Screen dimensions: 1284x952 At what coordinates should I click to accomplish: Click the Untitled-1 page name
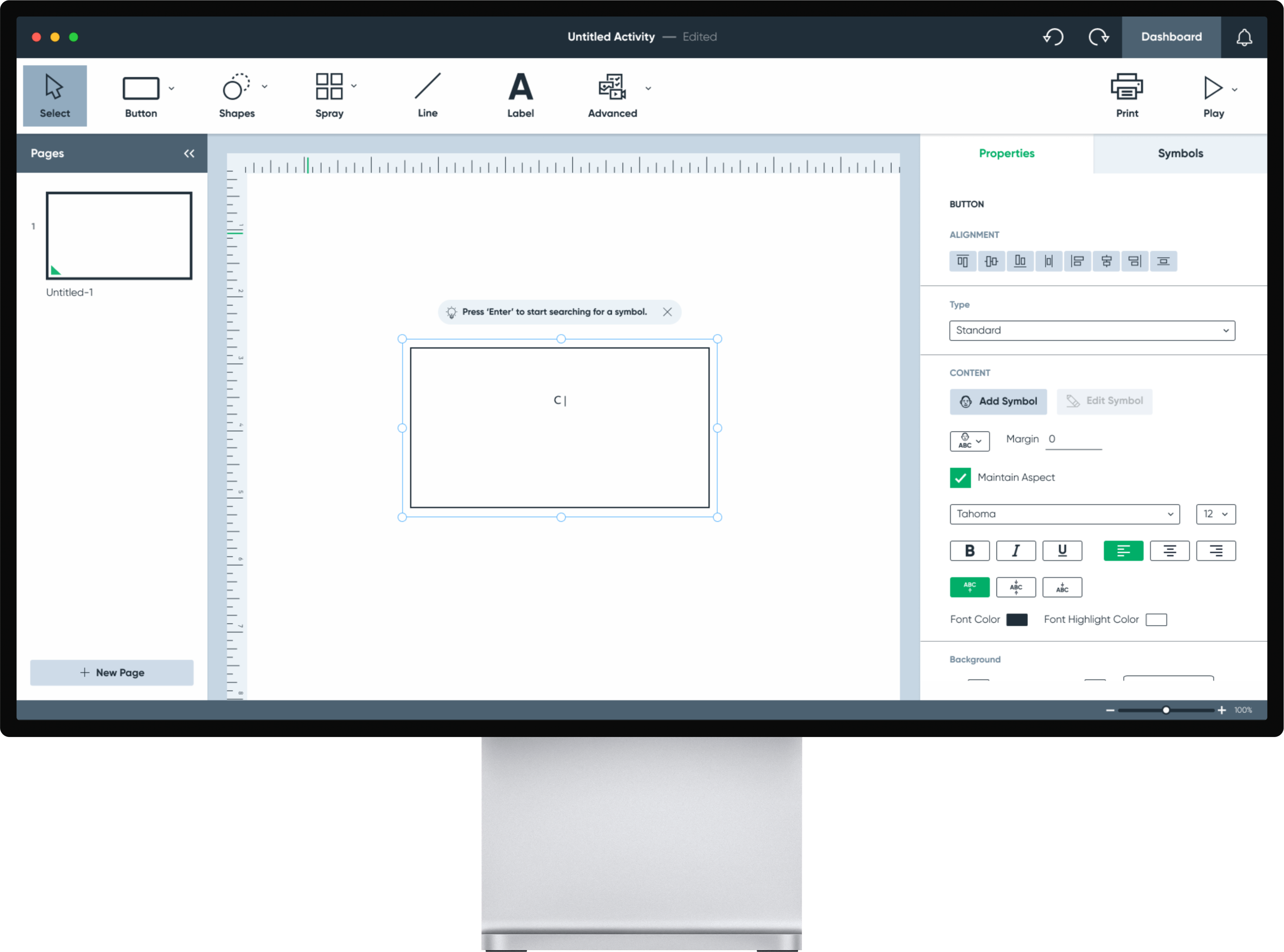coord(69,292)
